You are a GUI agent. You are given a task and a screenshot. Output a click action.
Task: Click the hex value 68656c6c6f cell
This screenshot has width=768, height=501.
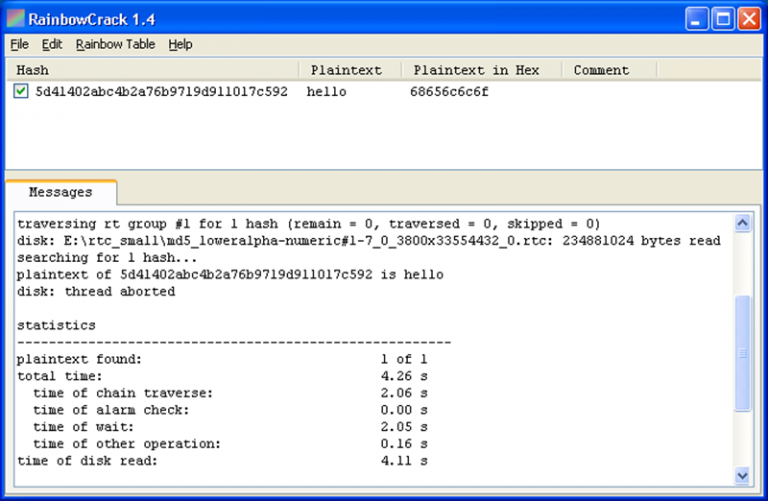pos(449,91)
